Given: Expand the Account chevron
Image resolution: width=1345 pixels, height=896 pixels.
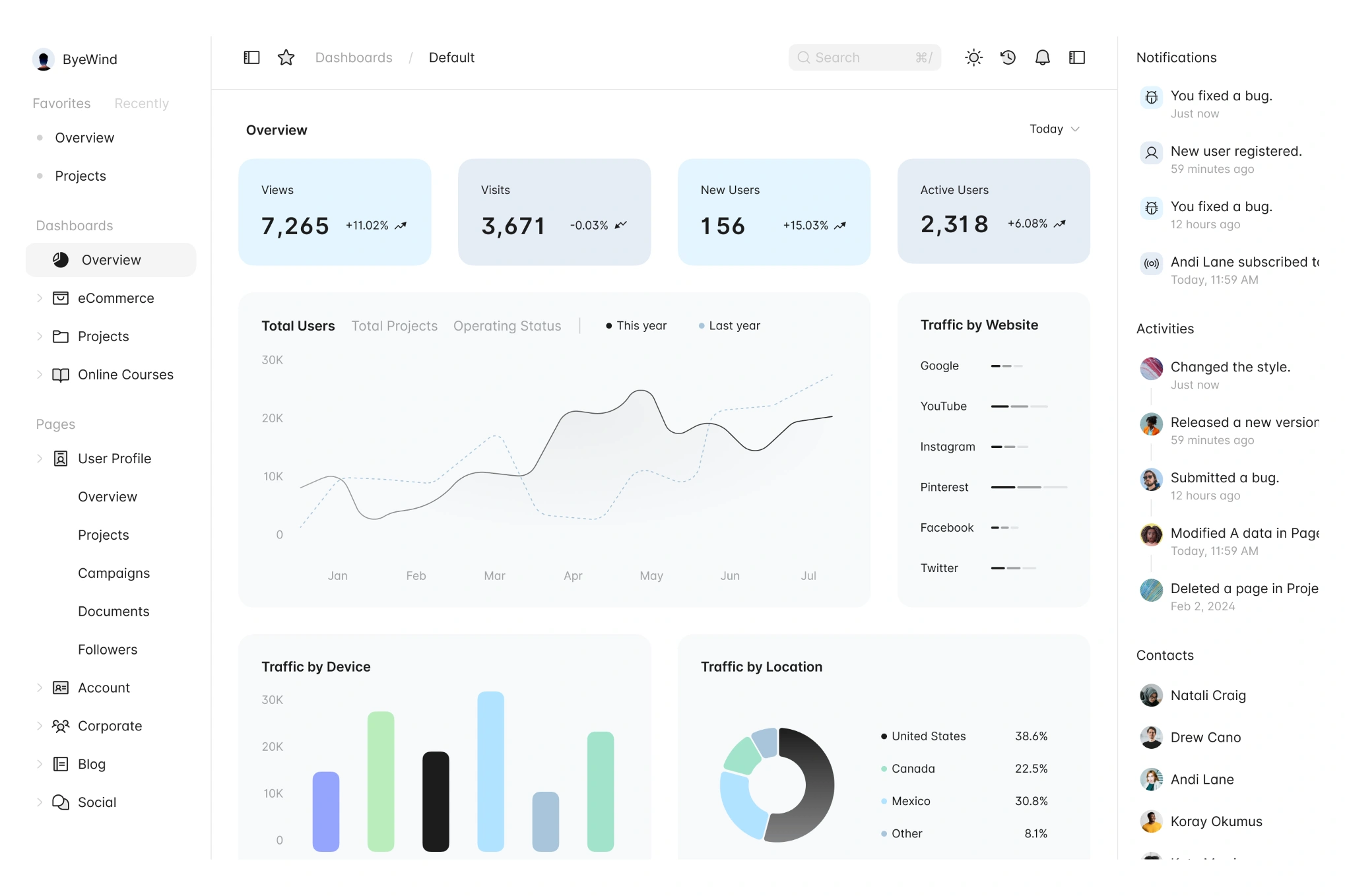Looking at the screenshot, I should (x=40, y=688).
